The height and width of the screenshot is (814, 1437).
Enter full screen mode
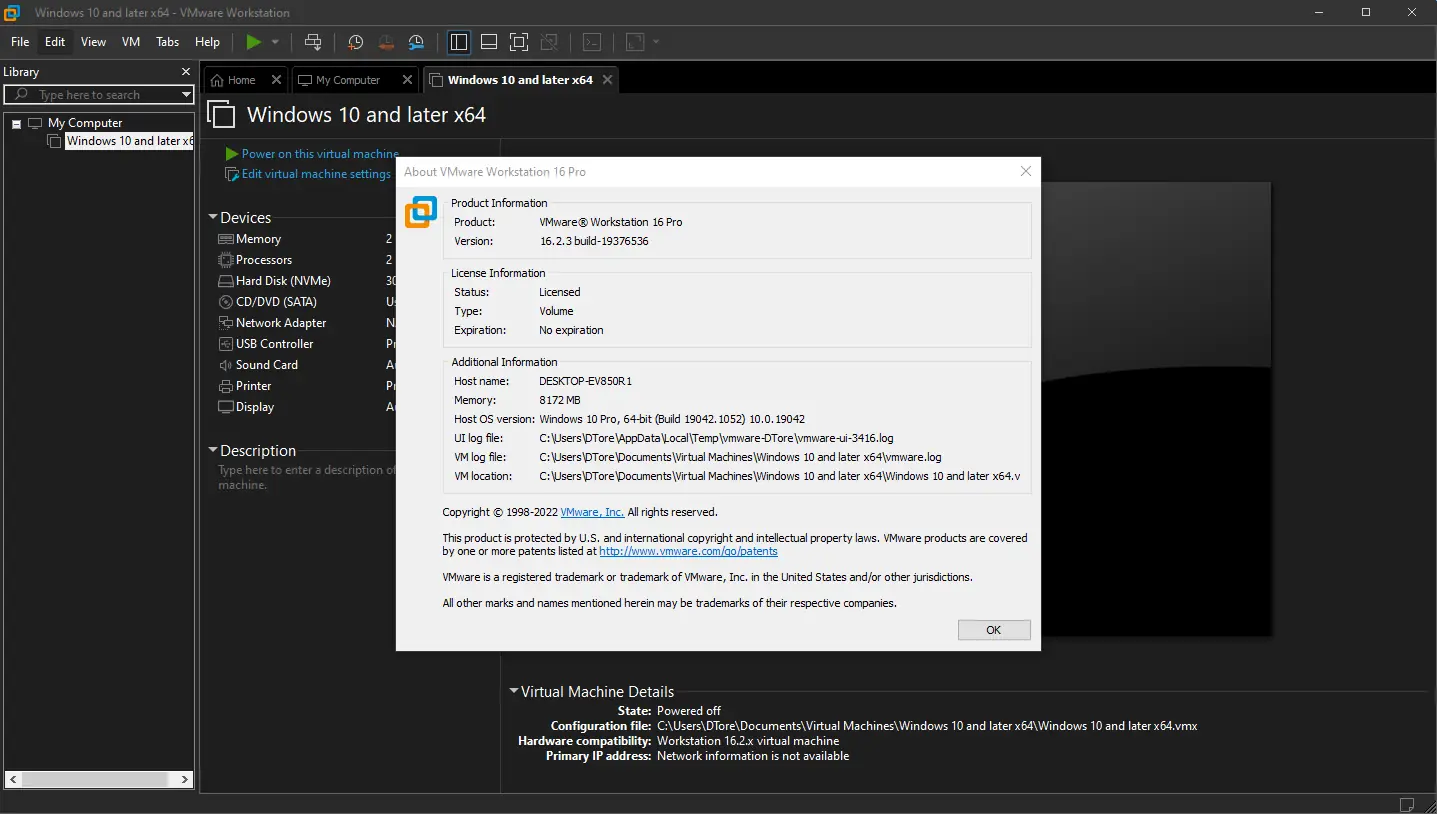coord(519,42)
